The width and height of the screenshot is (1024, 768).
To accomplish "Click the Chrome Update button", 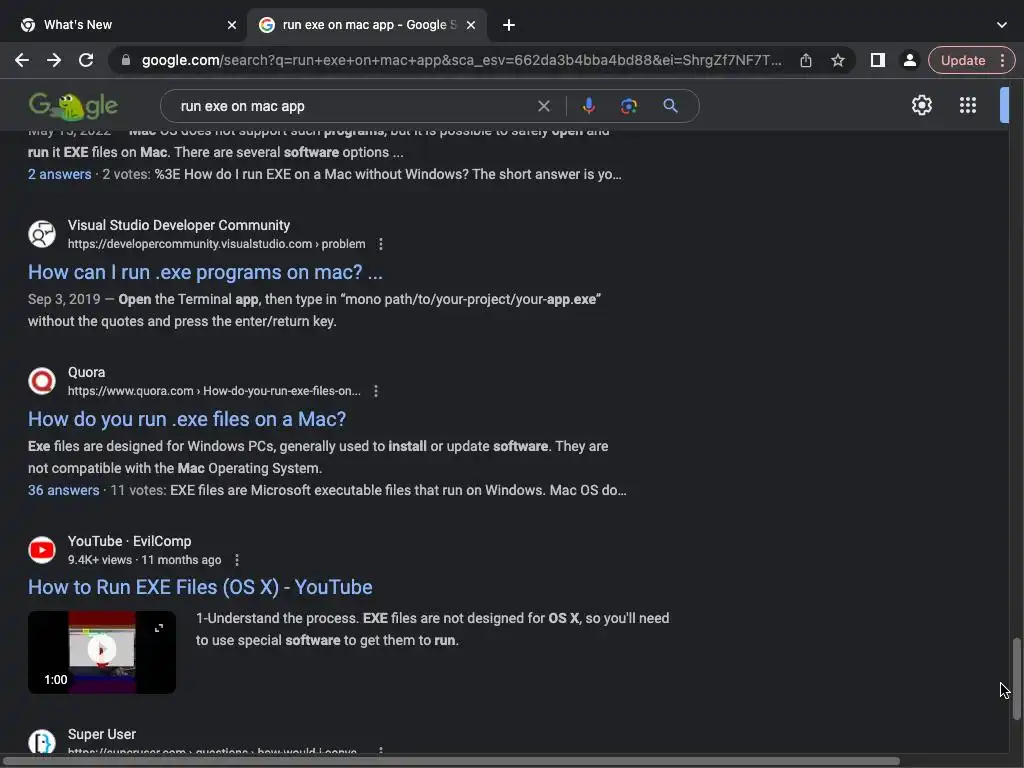I will click(x=963, y=60).
